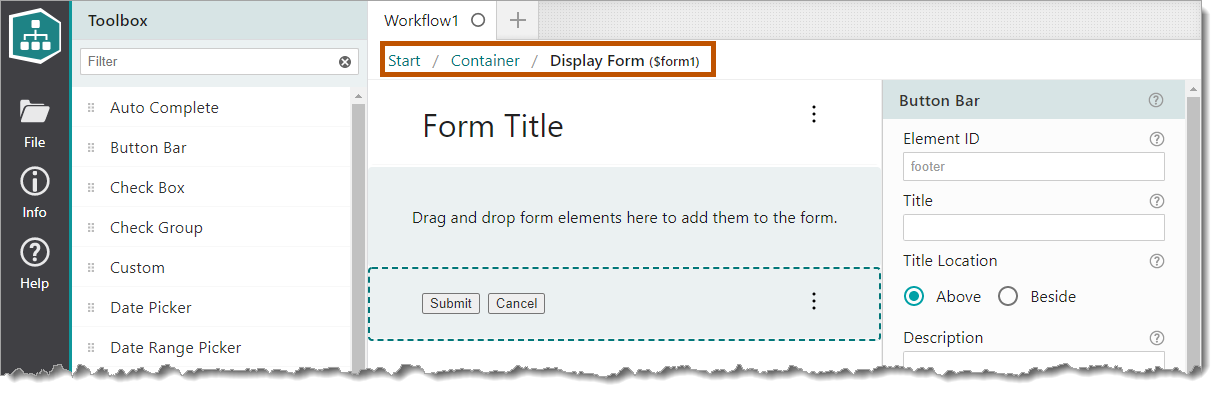This screenshot has height=395, width=1217.
Task: Open Button Bar row three-dot menu
Action: coord(814,301)
